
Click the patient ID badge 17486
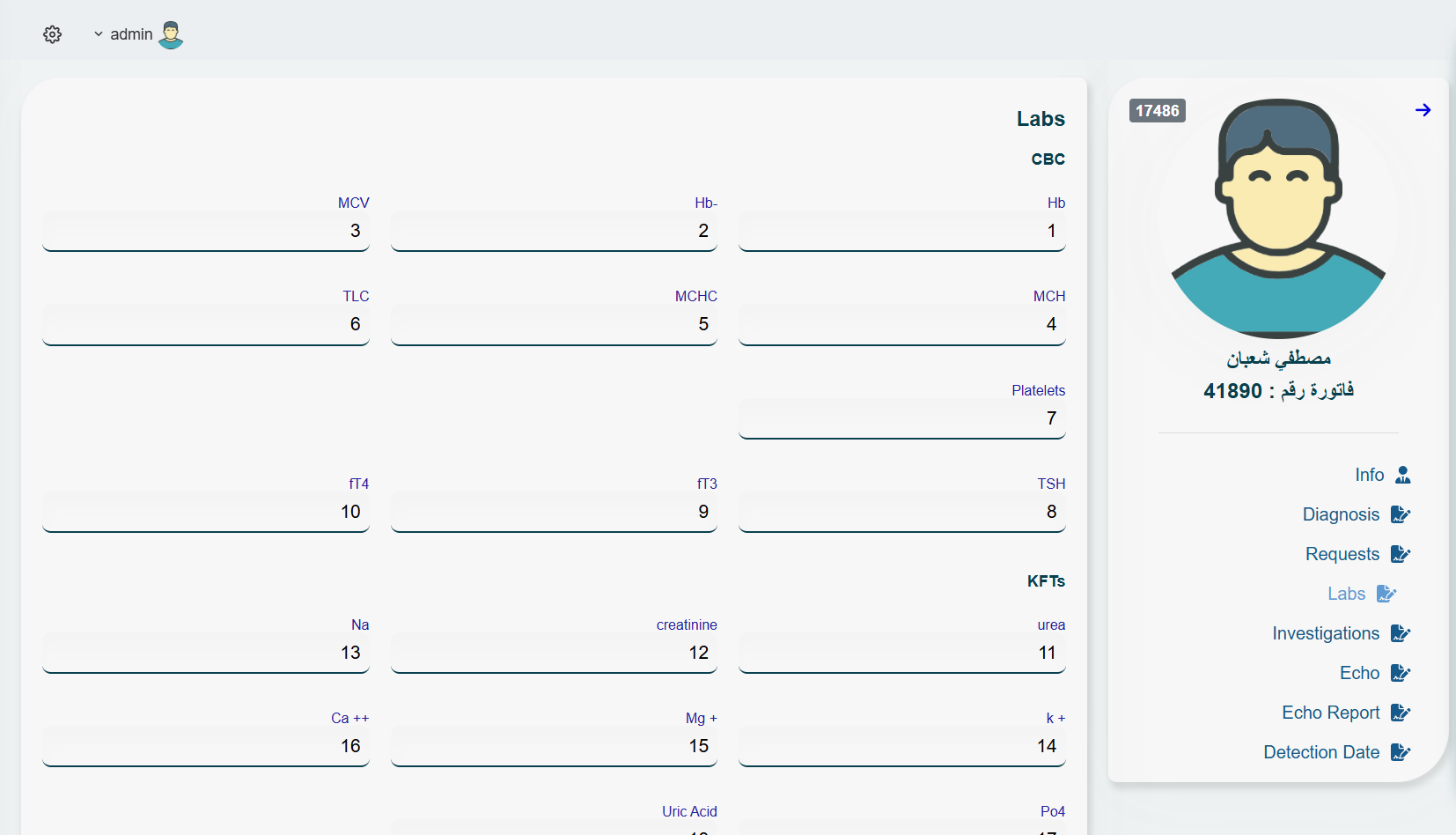1157,111
